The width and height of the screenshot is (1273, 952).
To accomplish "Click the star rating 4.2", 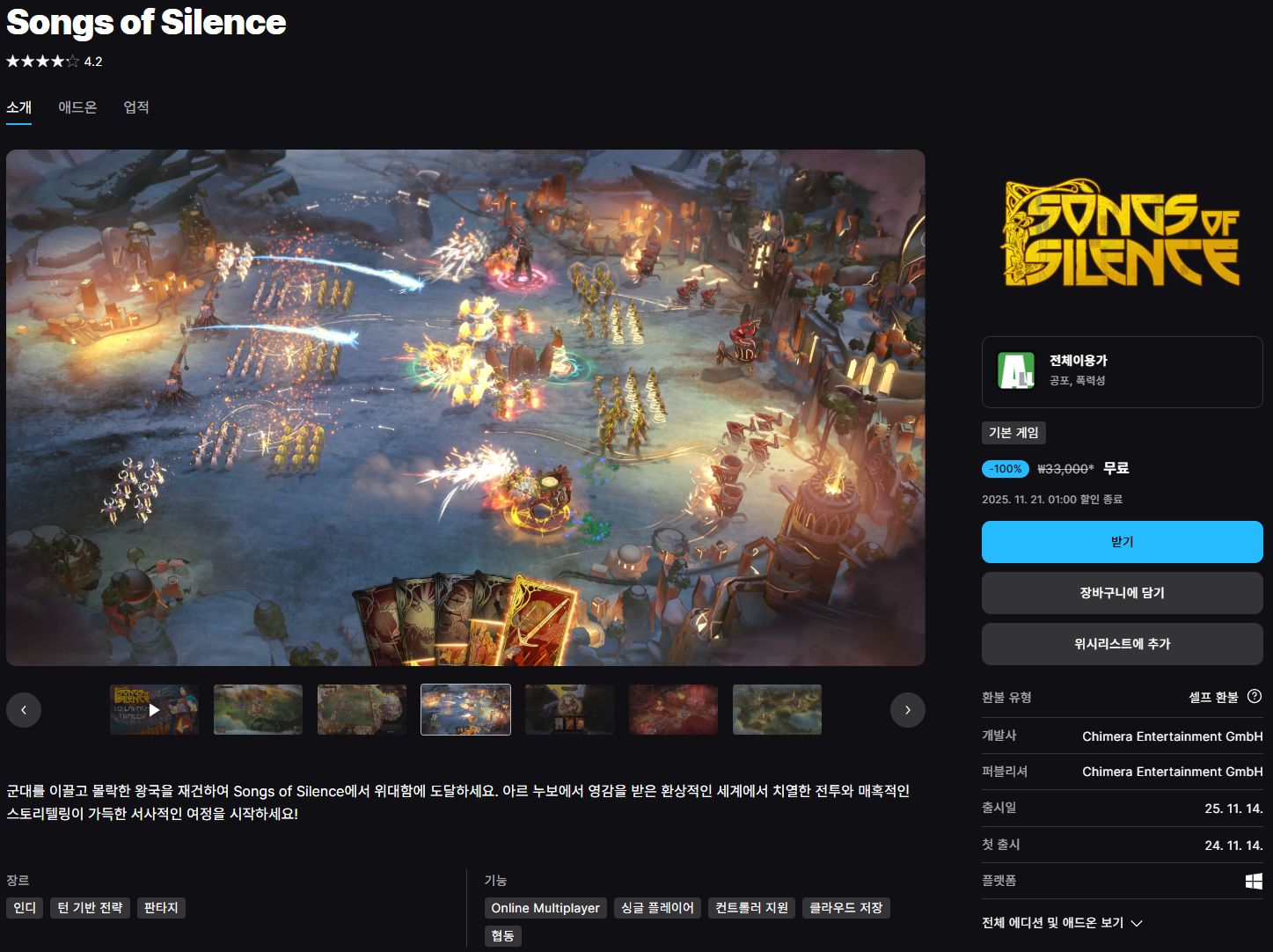I will 55,62.
